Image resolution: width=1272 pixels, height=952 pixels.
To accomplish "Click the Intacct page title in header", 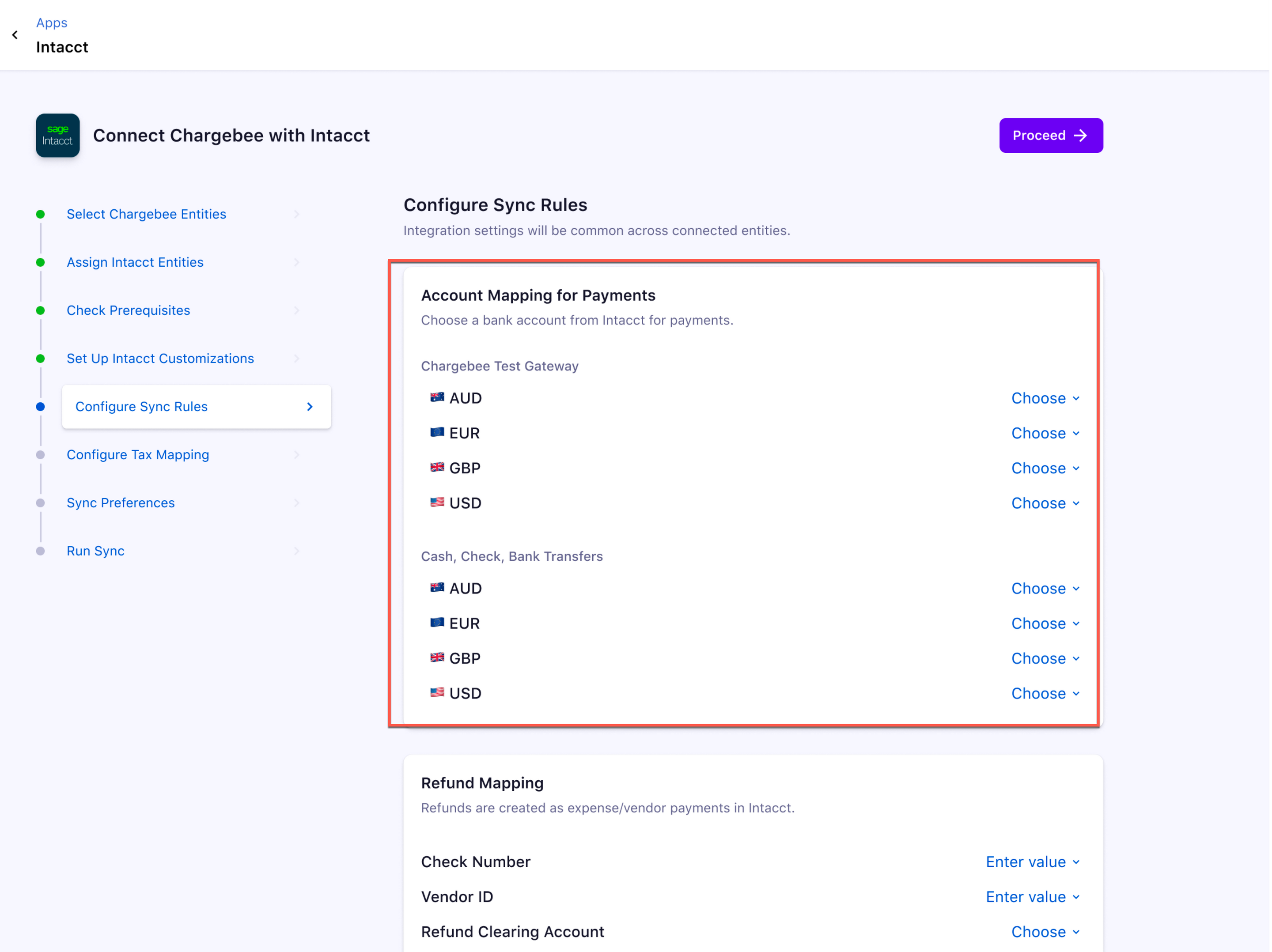I will pyautogui.click(x=62, y=47).
